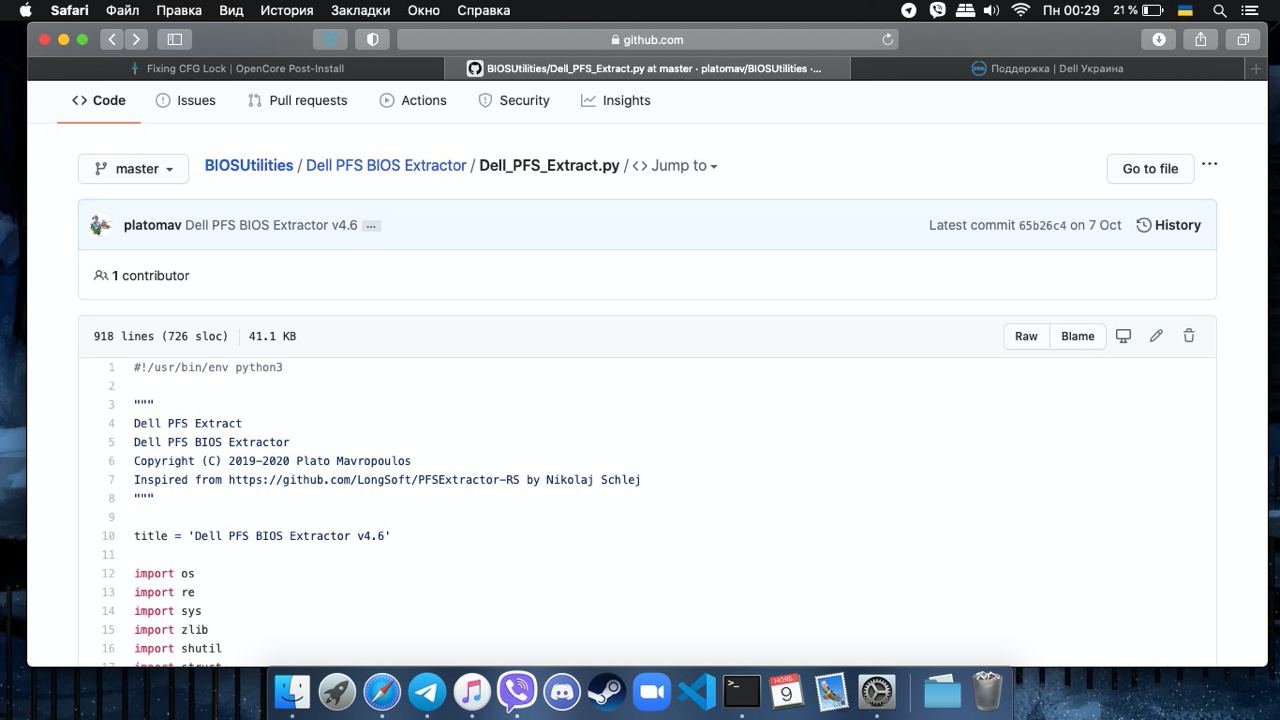The image size is (1280, 720).
Task: Expand commit message ellipsis
Action: click(x=371, y=226)
